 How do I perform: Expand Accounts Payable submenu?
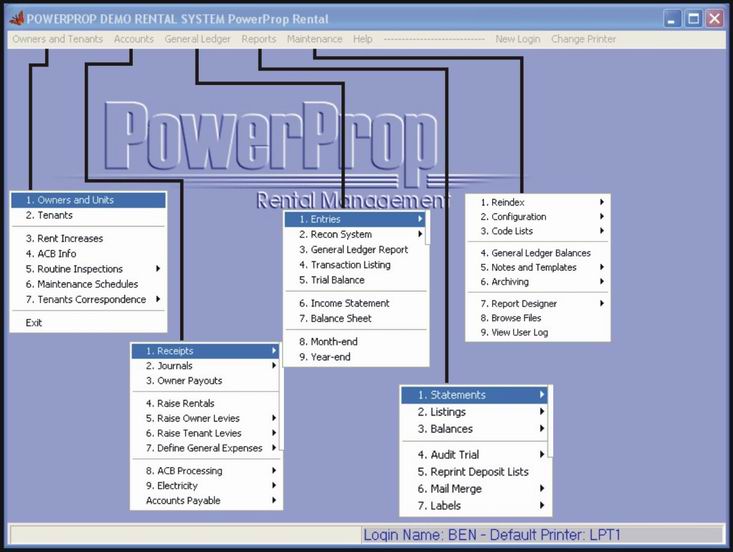pos(205,501)
